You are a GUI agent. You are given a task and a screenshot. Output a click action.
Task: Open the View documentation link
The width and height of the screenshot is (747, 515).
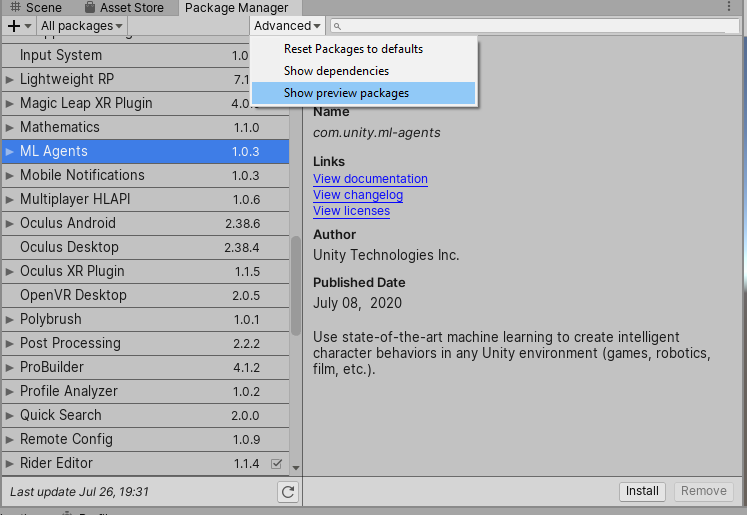click(x=370, y=179)
